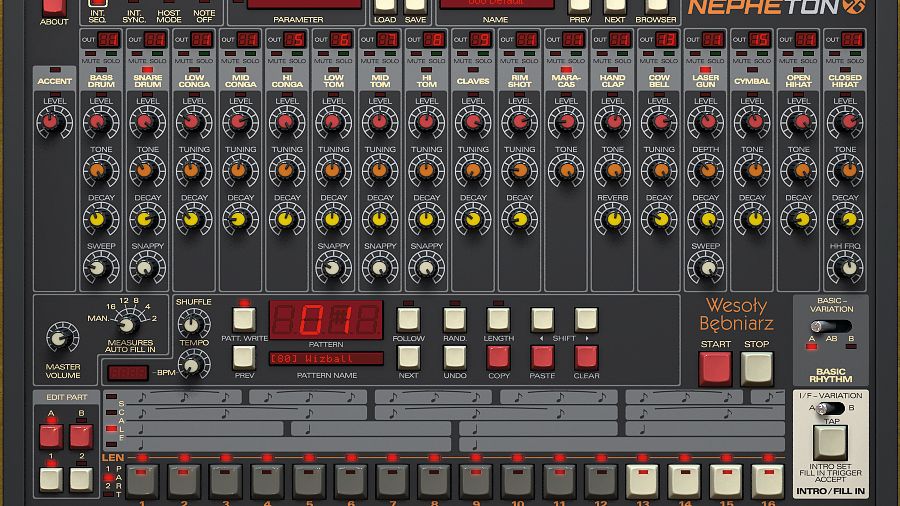900x506 pixels.
Task: Mute the Bass Drum channel
Action: pyautogui.click(x=91, y=54)
